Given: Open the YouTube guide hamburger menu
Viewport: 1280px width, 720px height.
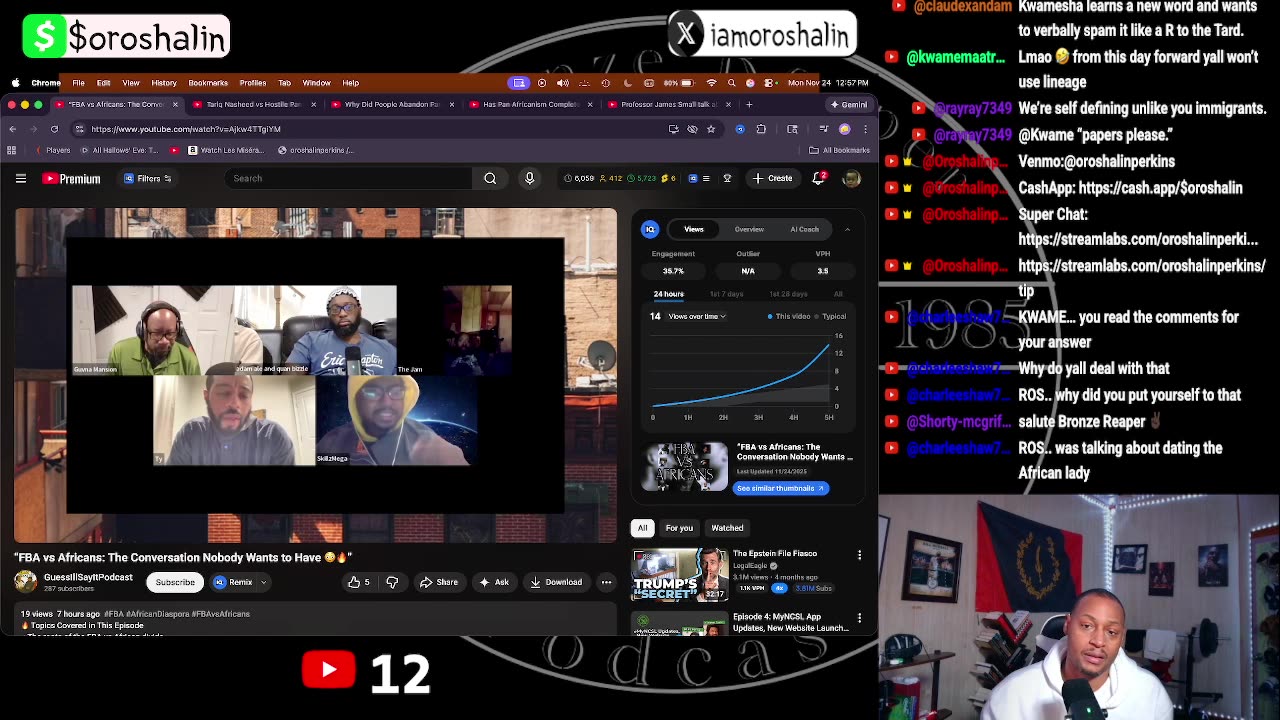Looking at the screenshot, I should (21, 179).
